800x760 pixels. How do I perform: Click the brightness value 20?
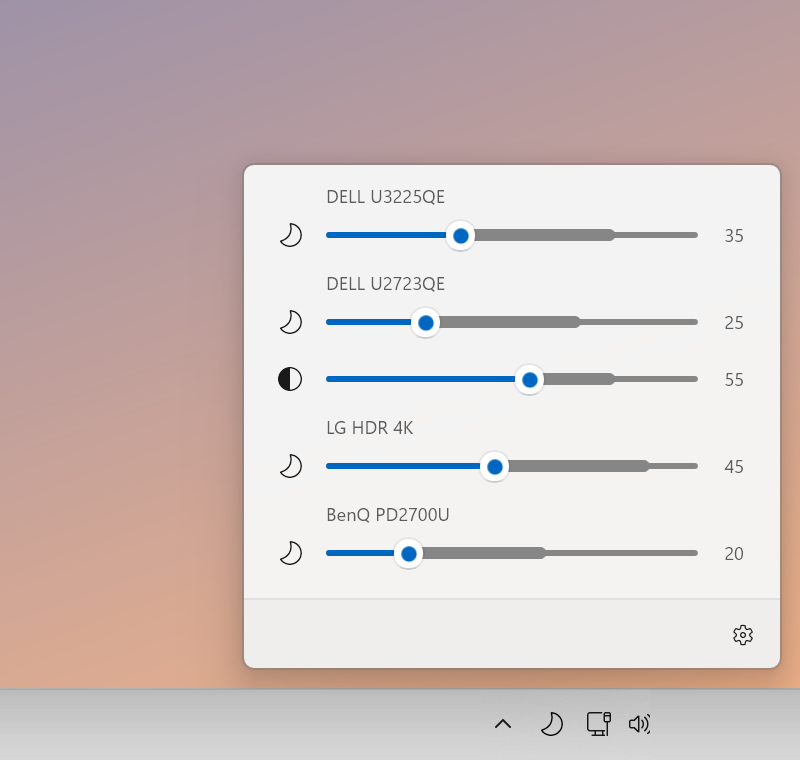[x=734, y=554]
